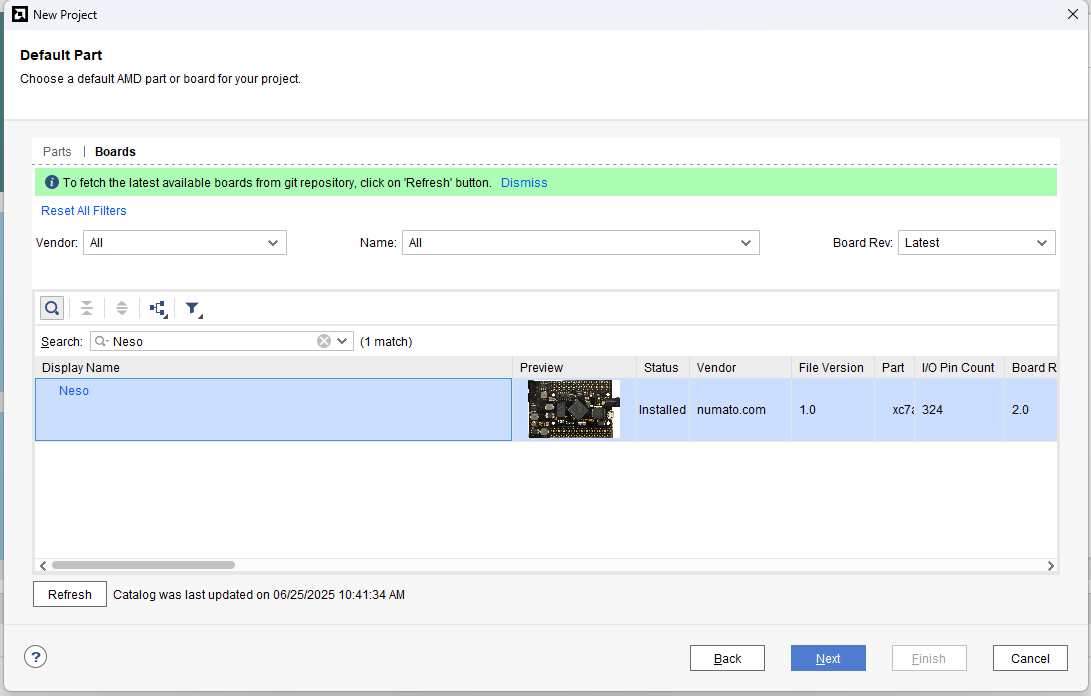Screen dimensions: 1091x696
Task: Click the Refresh button
Action: point(70,595)
